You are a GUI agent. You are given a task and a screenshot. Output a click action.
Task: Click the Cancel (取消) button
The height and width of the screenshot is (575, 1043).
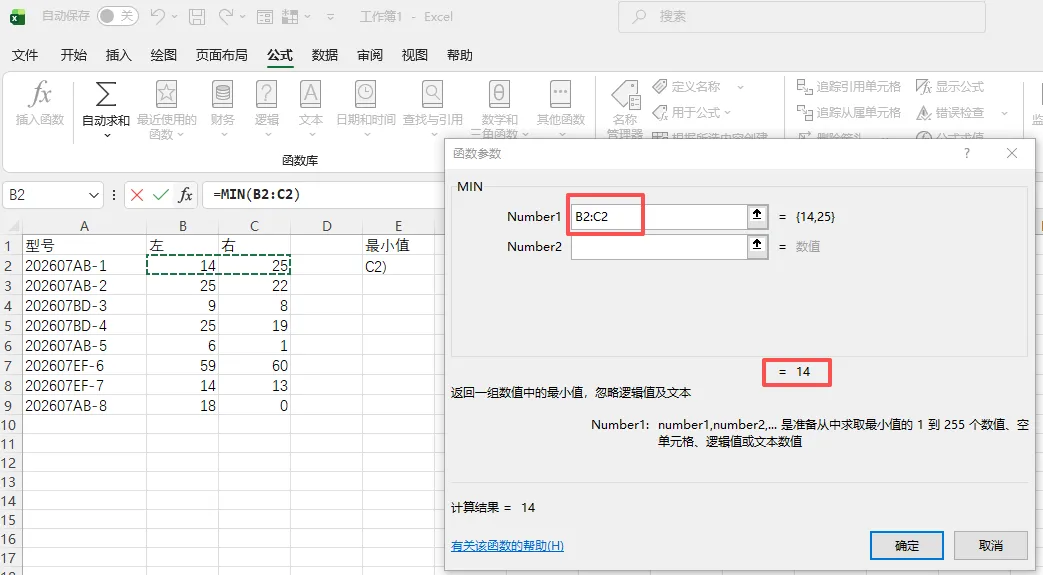990,546
